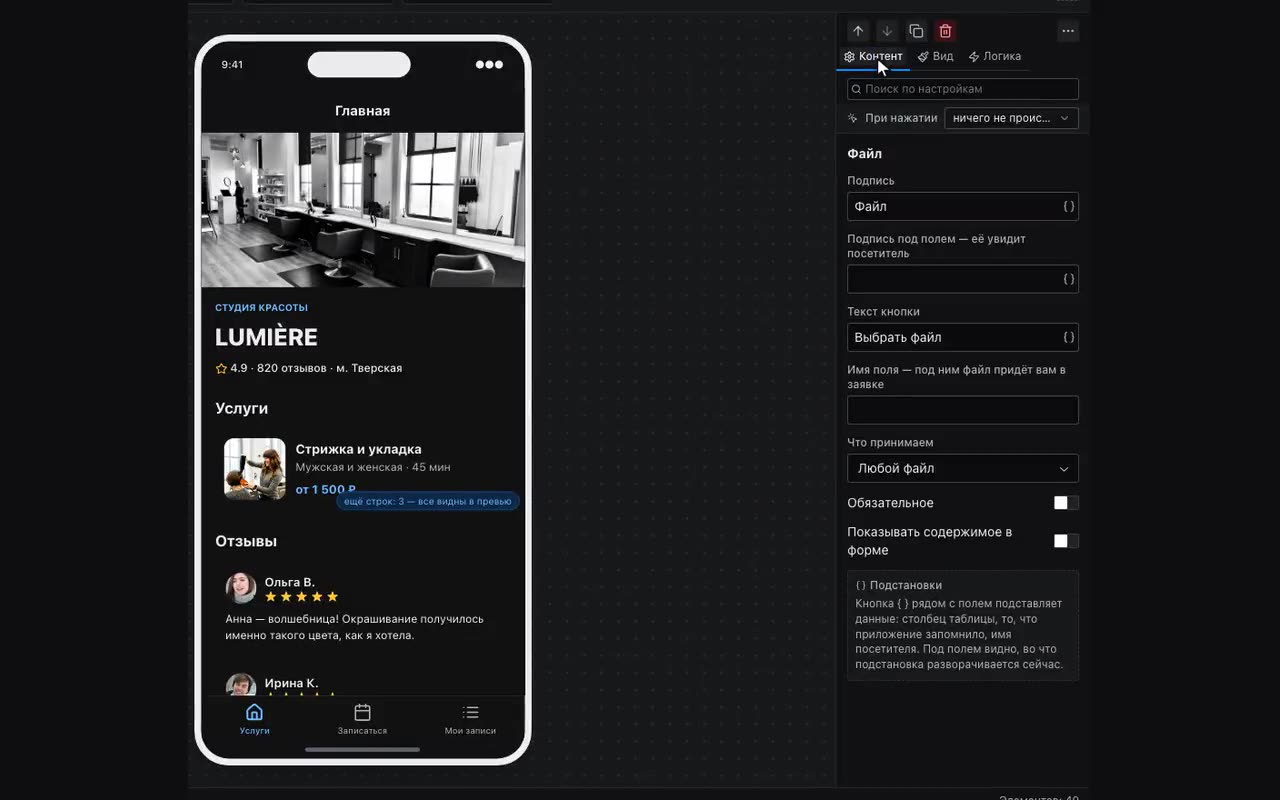Click the Файл section heading

coord(865,154)
